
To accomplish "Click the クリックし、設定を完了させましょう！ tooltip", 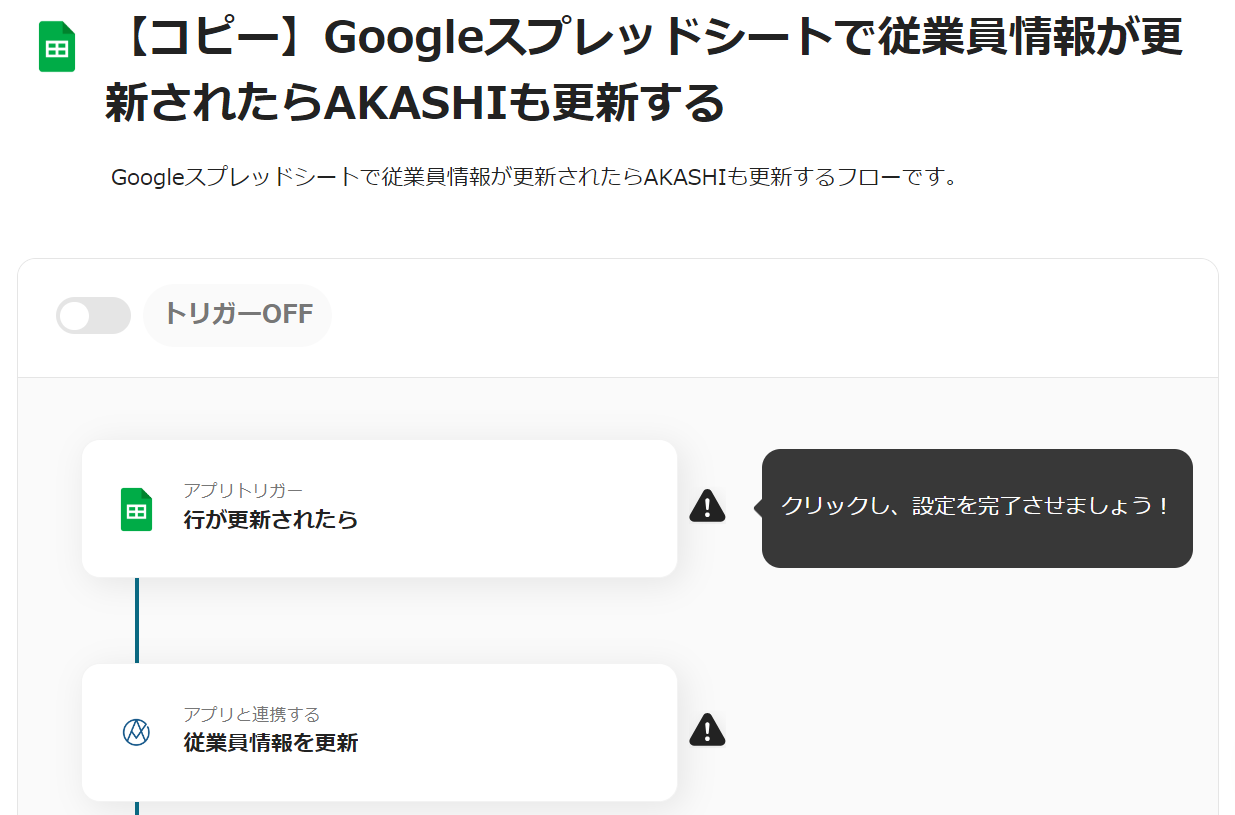I will tap(976, 507).
